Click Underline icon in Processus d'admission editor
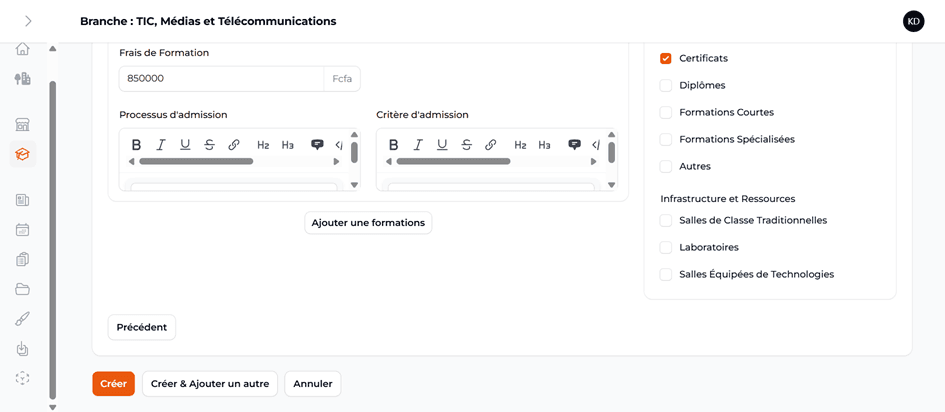 point(185,145)
